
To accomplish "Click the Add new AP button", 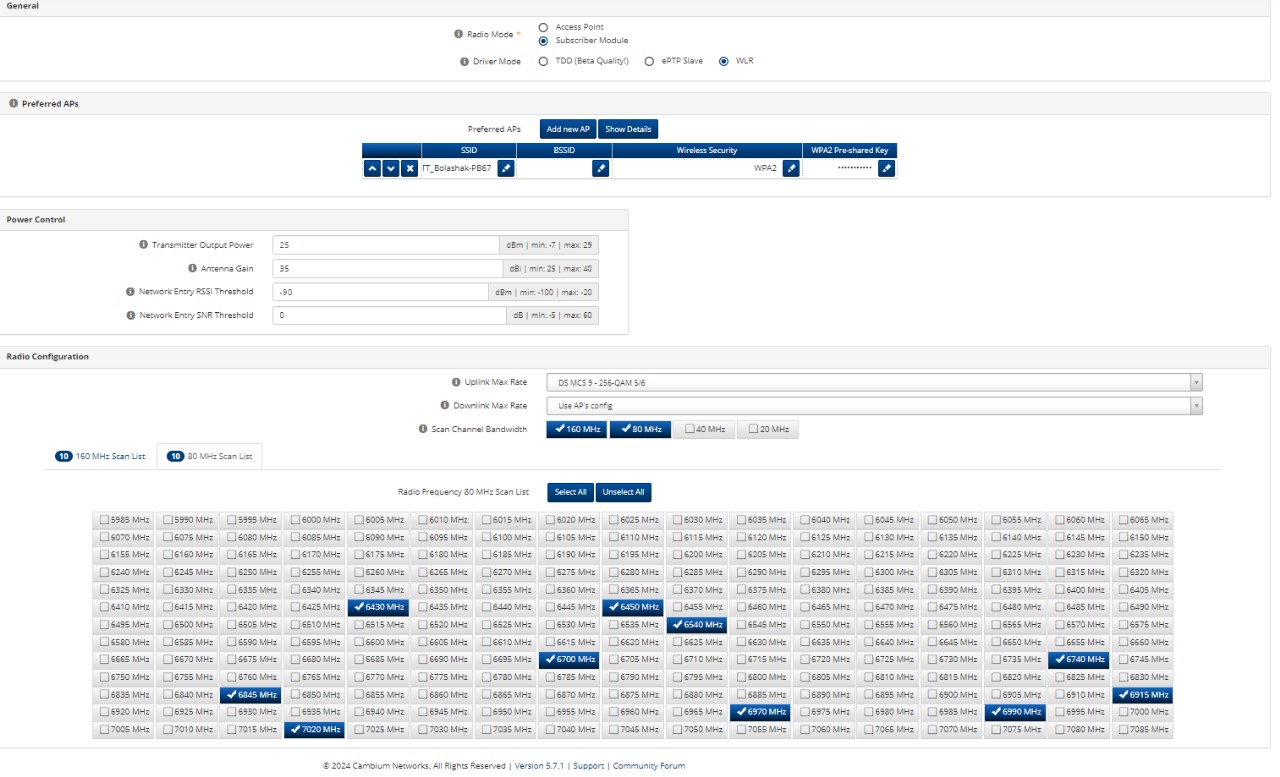I will point(567,129).
